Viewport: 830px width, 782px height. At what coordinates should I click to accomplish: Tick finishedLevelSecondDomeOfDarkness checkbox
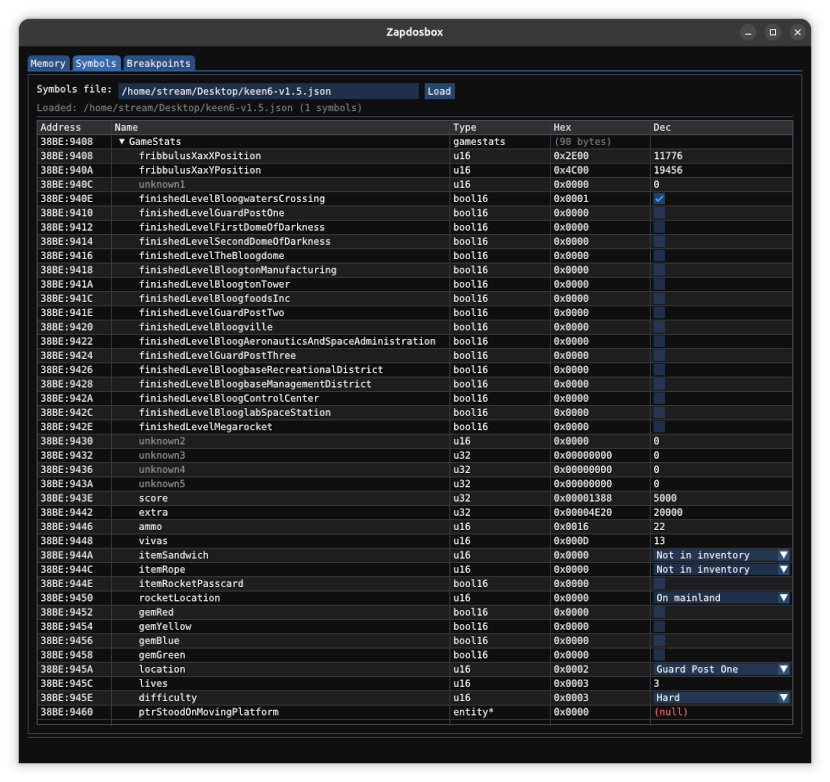[659, 241]
